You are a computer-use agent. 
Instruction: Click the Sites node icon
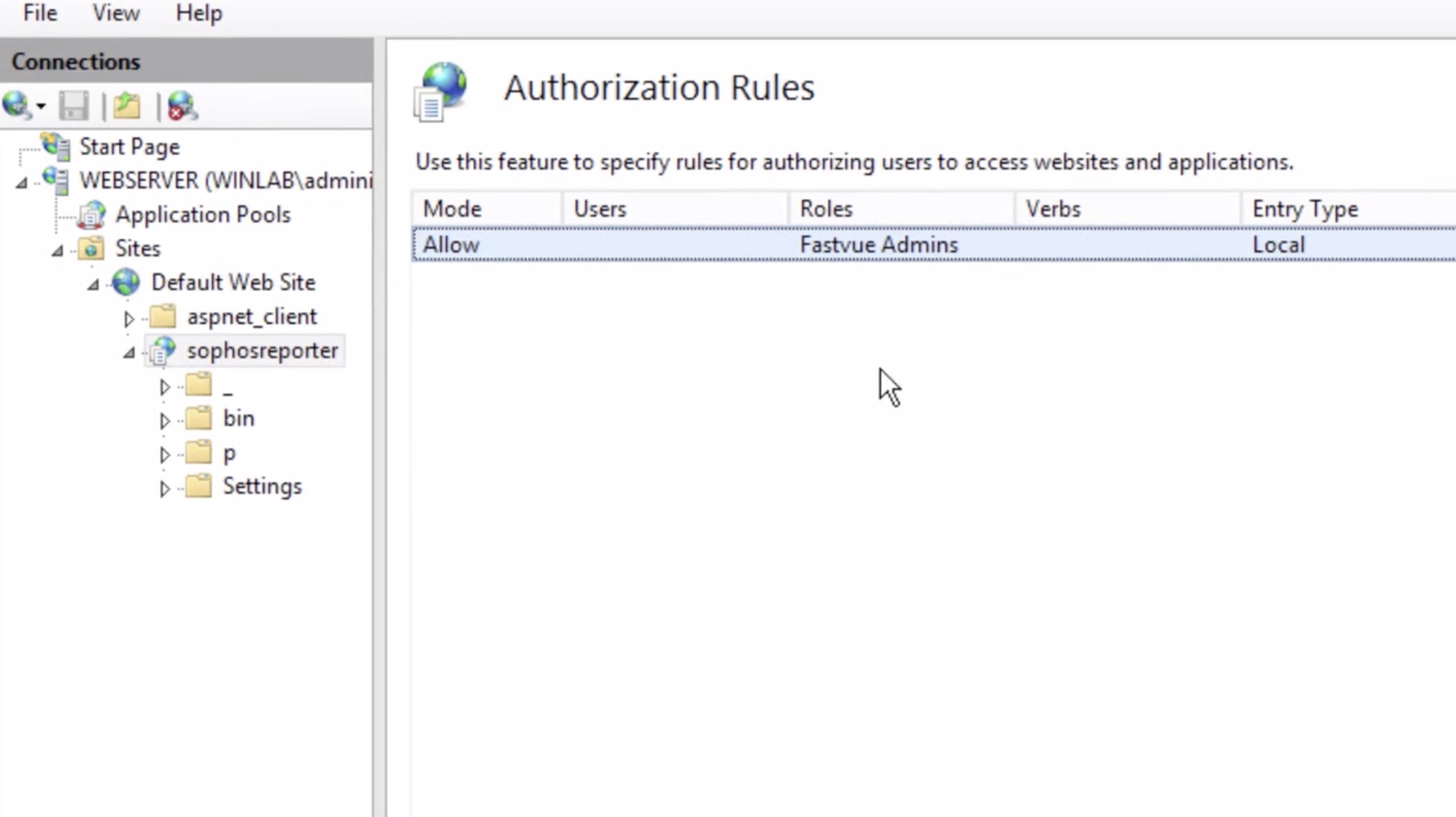(x=91, y=248)
